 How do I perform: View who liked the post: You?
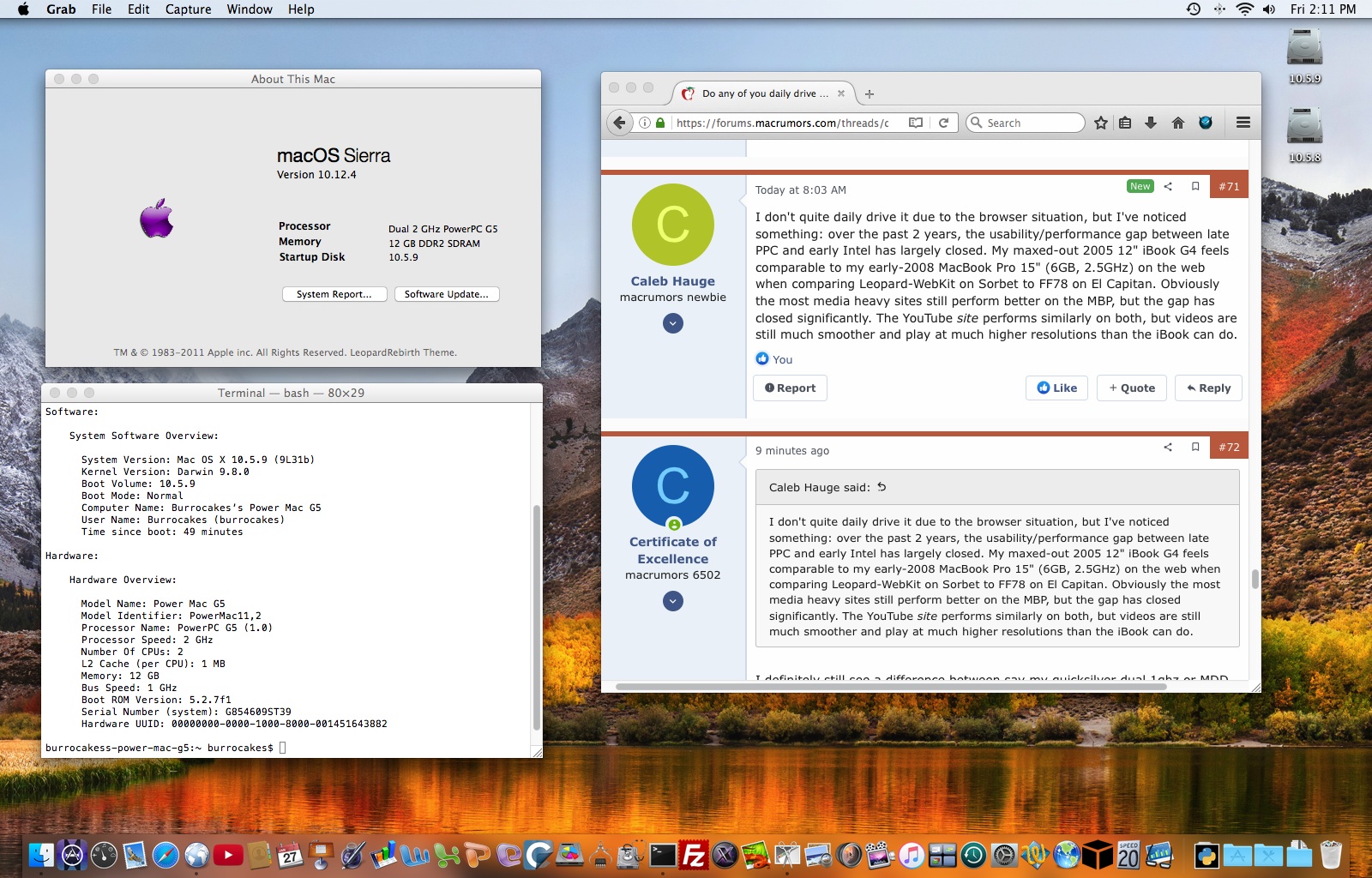tap(782, 359)
